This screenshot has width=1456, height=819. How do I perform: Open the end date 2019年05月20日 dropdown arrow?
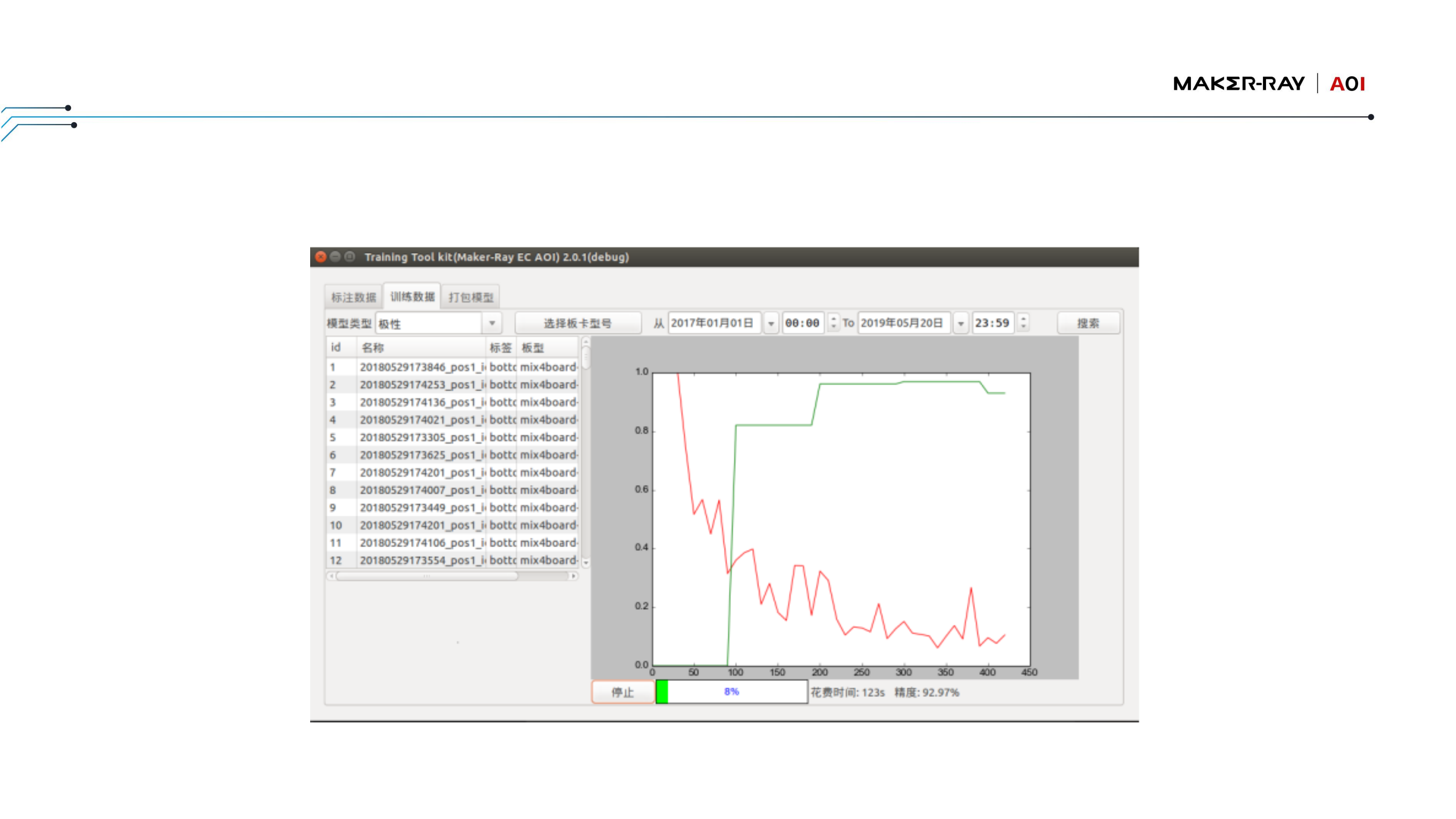pos(961,323)
